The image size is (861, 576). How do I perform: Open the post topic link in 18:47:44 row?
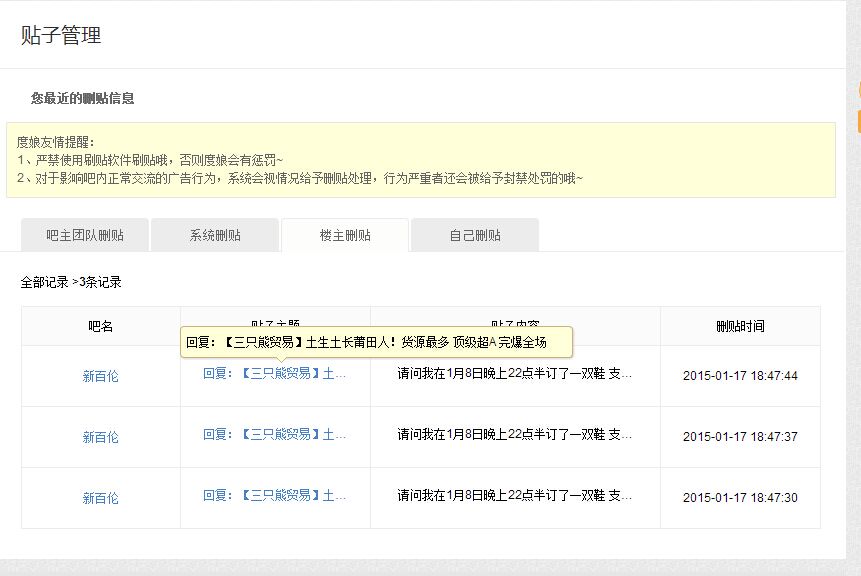[x=275, y=374]
